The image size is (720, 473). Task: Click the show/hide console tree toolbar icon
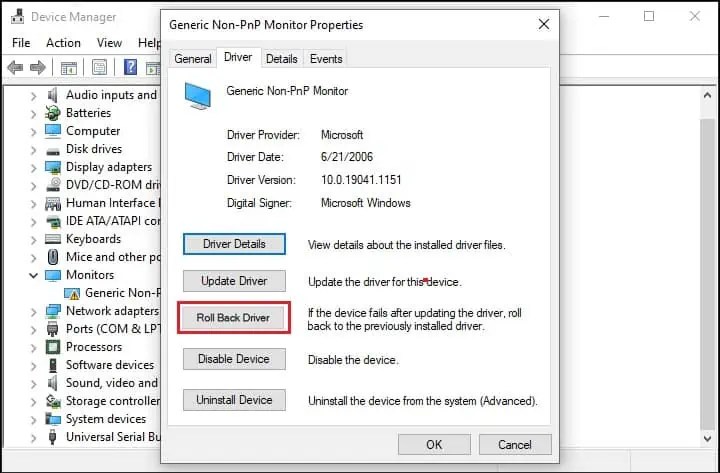point(69,68)
